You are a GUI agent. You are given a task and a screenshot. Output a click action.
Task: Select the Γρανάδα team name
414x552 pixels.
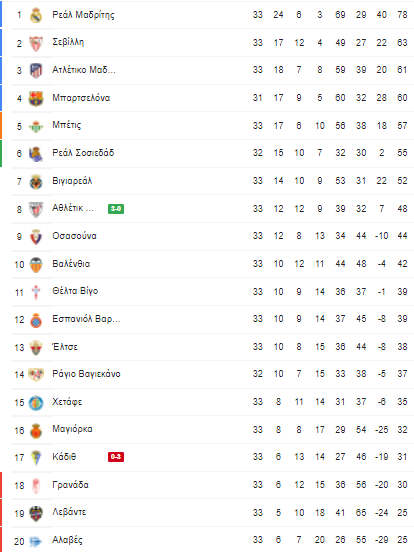pos(70,485)
